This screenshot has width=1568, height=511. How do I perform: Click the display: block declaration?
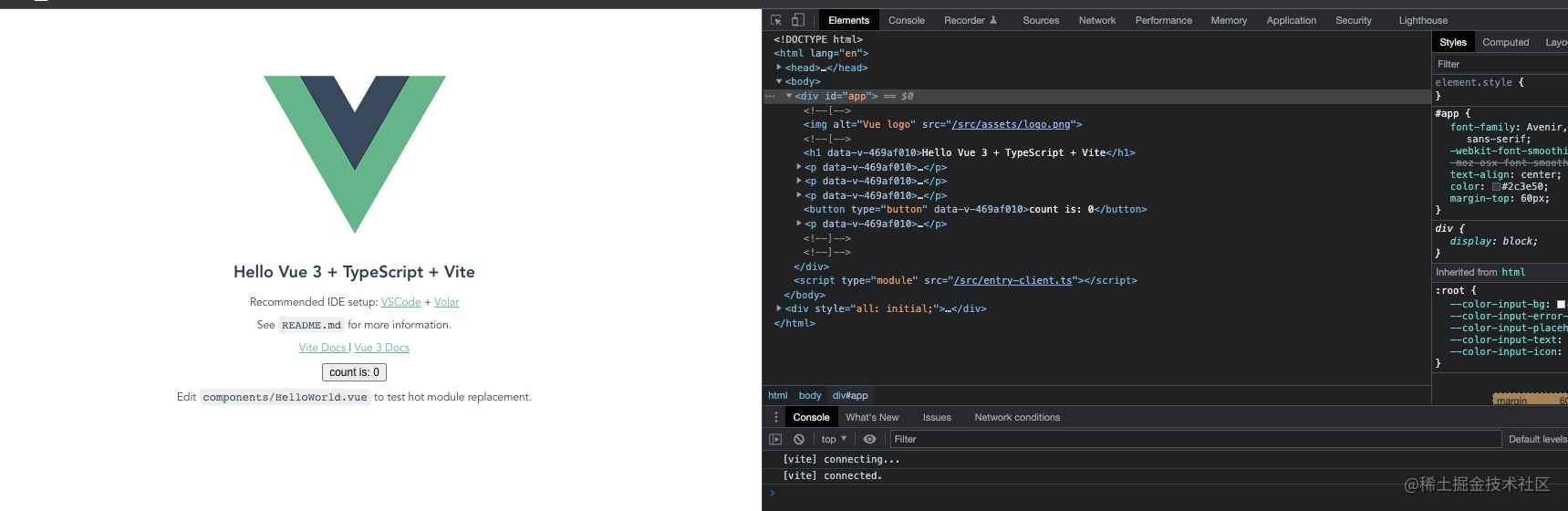click(x=1493, y=241)
